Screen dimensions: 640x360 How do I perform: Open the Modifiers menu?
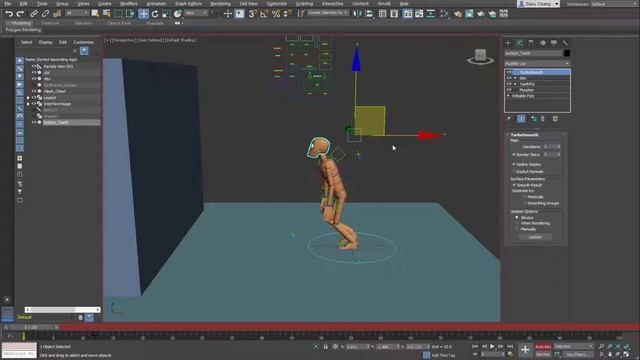pyautogui.click(x=129, y=4)
